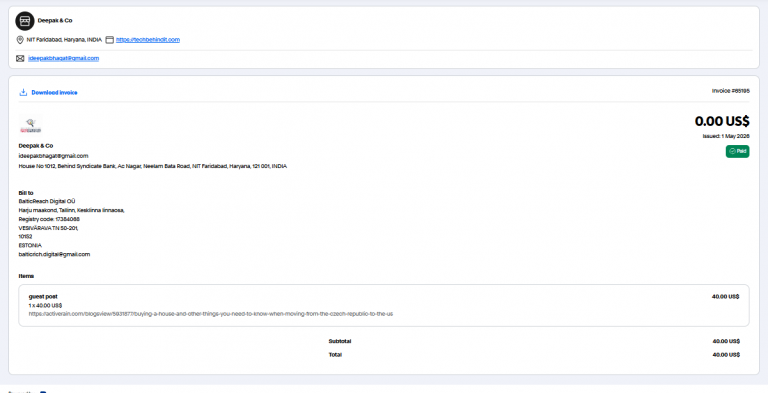
Task: Click the Bill to label
Action: coord(26,193)
